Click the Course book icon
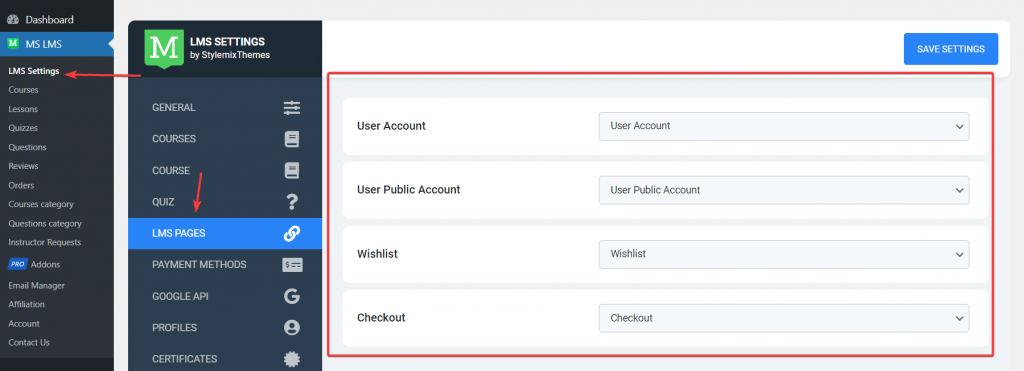This screenshot has height=371, width=1024. coord(292,170)
